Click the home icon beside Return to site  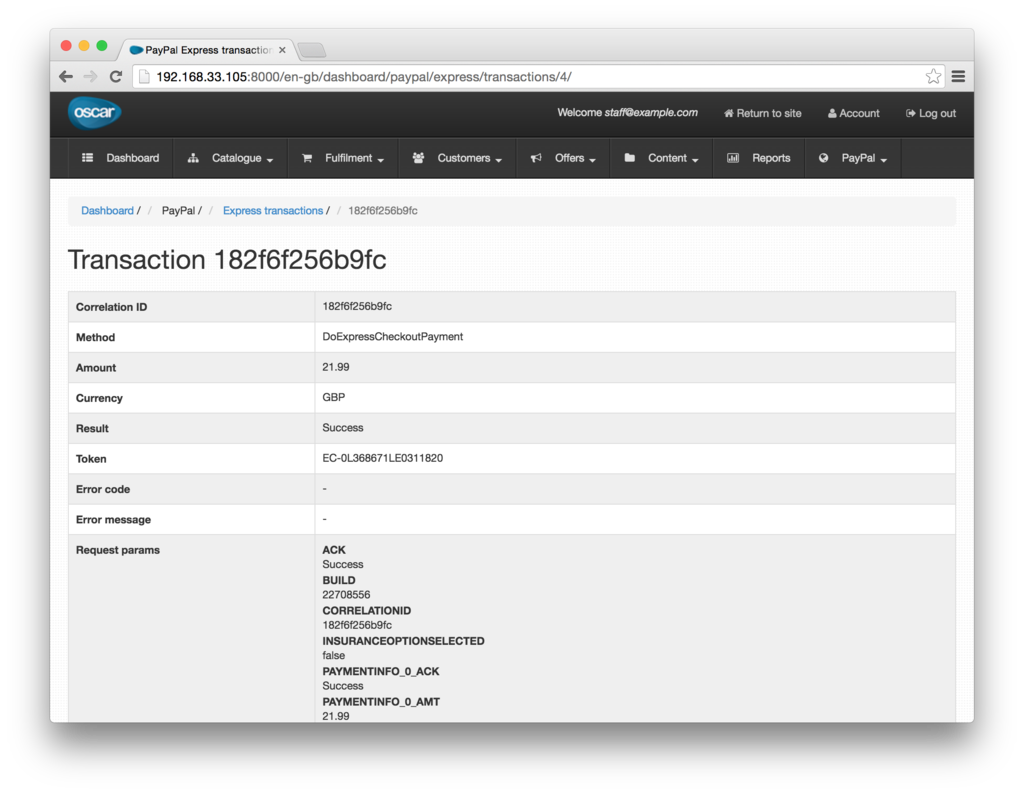point(728,114)
